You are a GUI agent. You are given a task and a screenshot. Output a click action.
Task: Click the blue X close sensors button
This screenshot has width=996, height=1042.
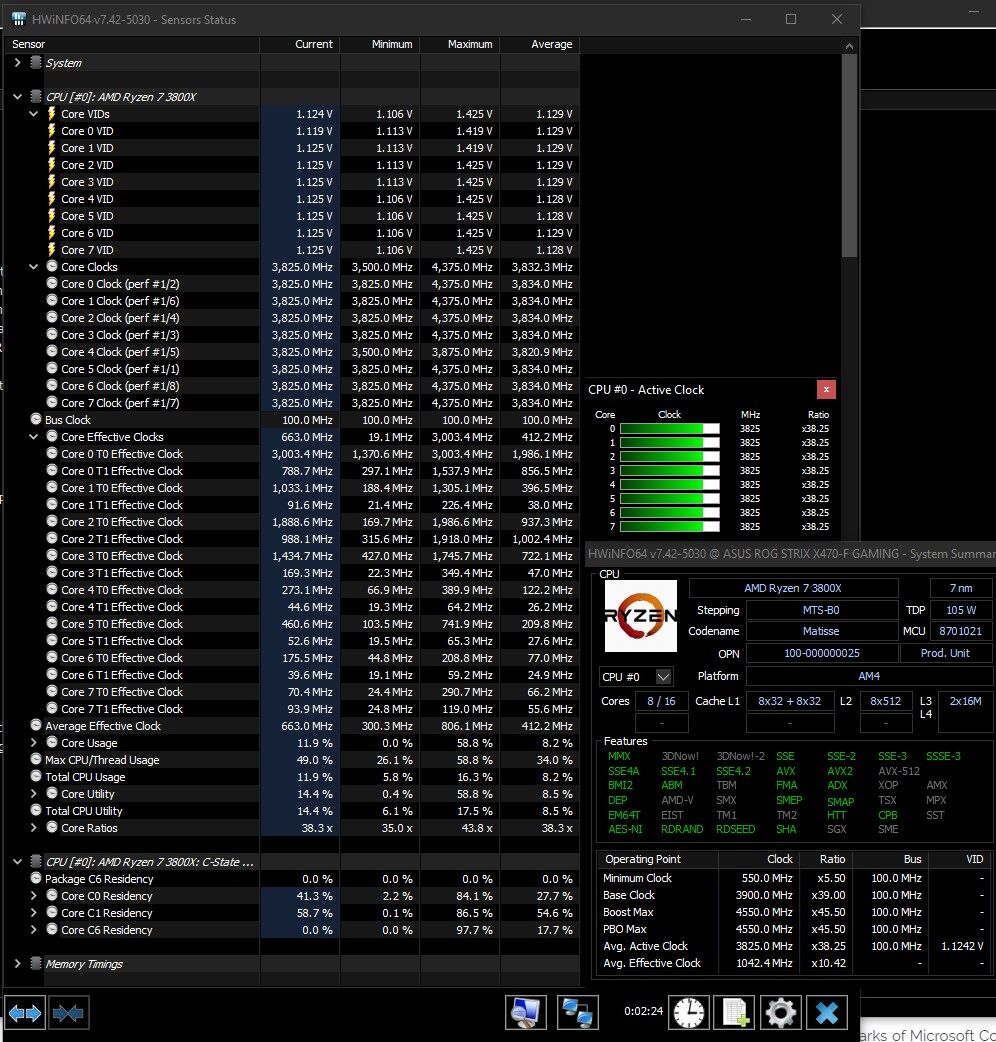pyautogui.click(x=827, y=1013)
